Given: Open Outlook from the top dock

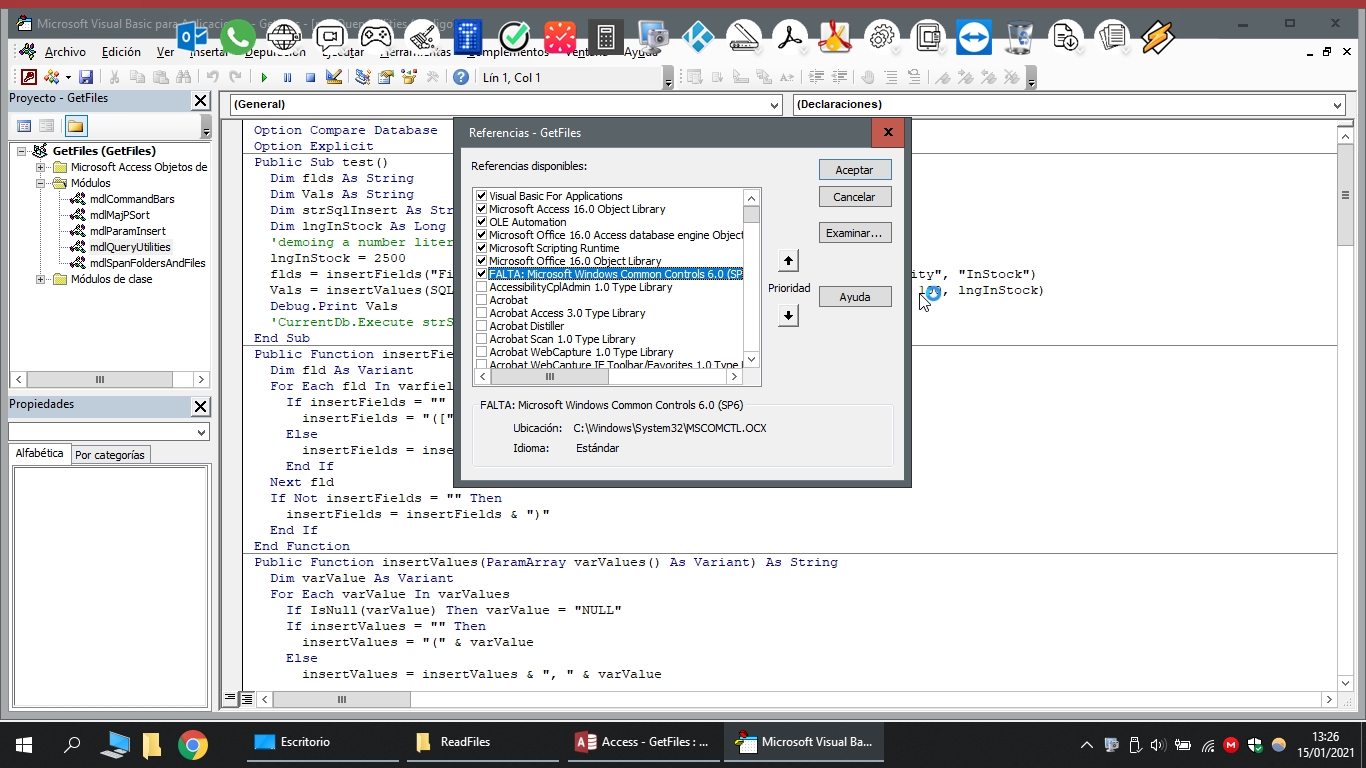Looking at the screenshot, I should pyautogui.click(x=192, y=37).
